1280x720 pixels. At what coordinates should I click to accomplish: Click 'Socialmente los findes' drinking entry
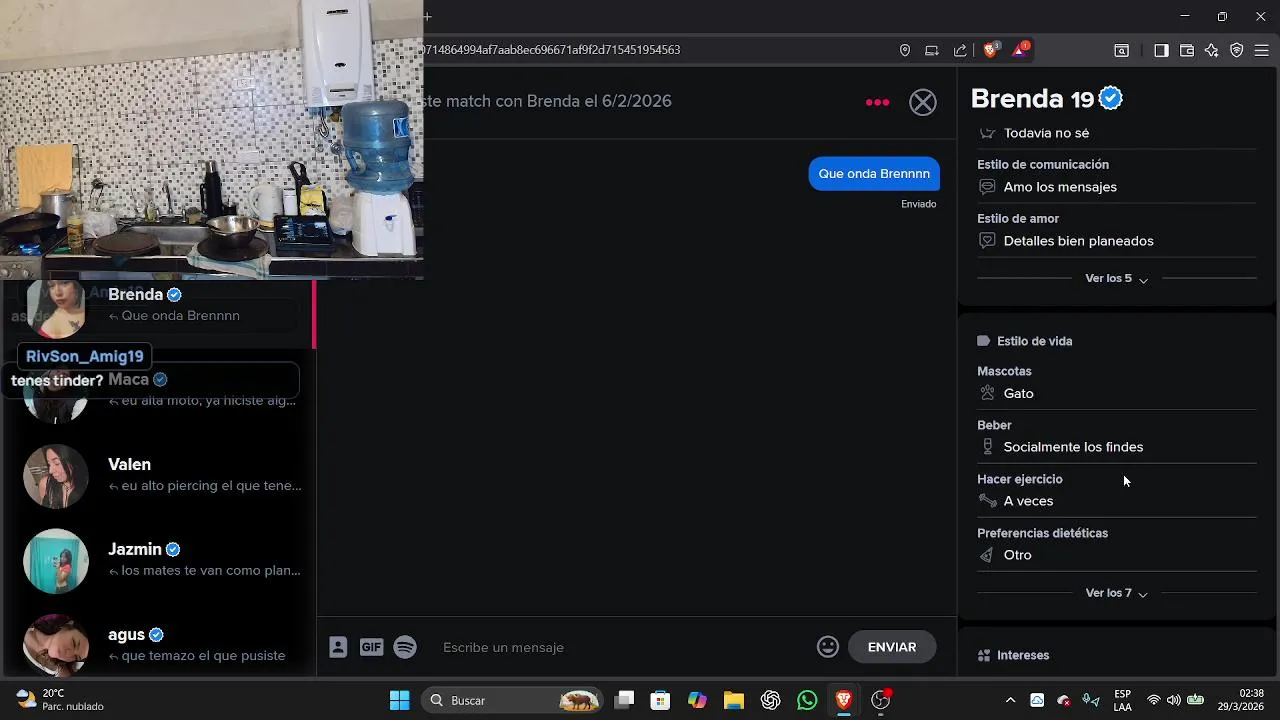click(1073, 447)
